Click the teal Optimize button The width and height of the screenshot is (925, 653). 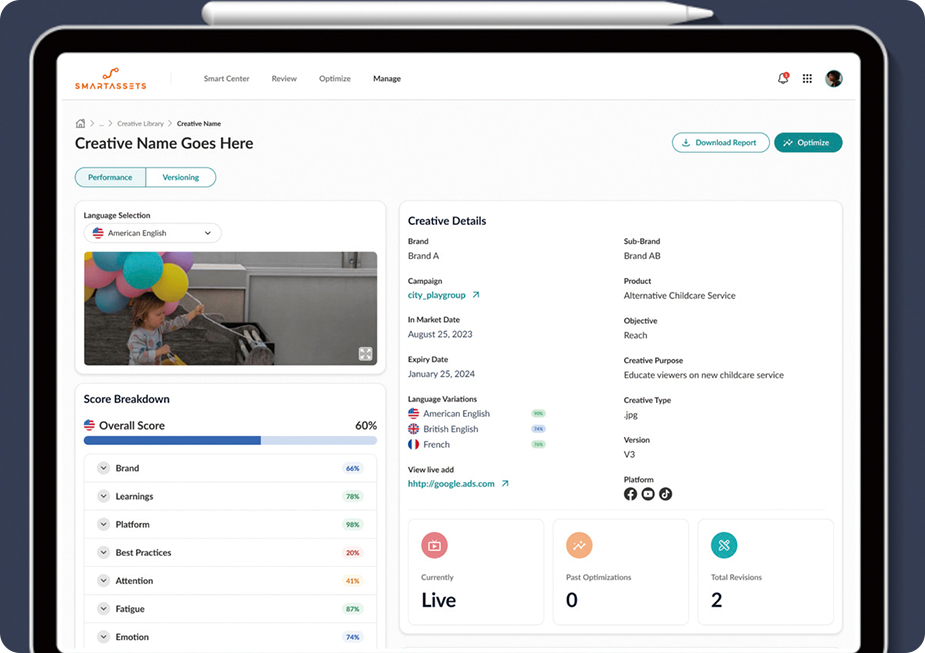coord(808,142)
